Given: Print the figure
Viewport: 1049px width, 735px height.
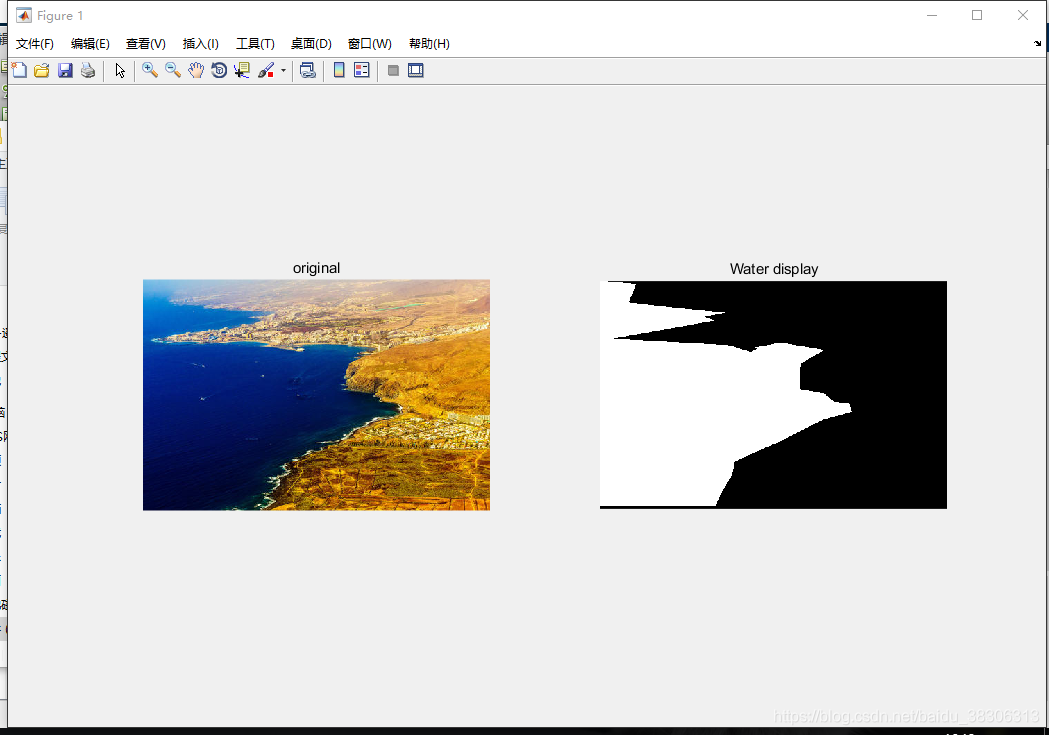Looking at the screenshot, I should tap(88, 70).
